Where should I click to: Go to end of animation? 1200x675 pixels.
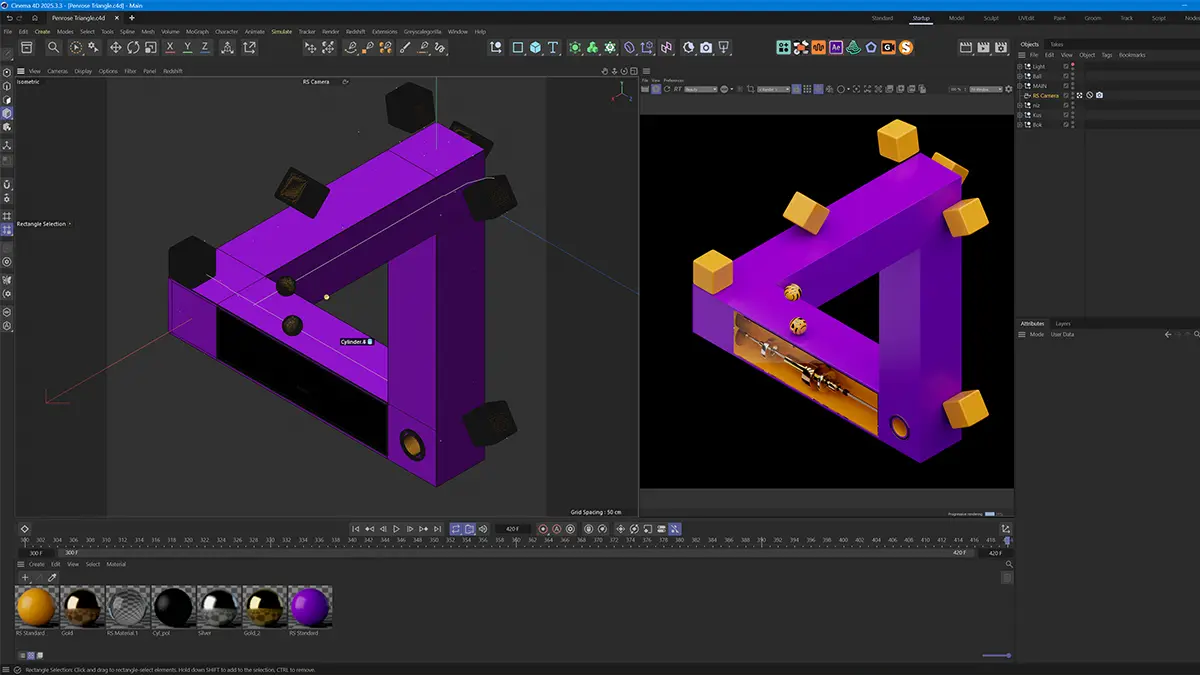pyautogui.click(x=436, y=529)
